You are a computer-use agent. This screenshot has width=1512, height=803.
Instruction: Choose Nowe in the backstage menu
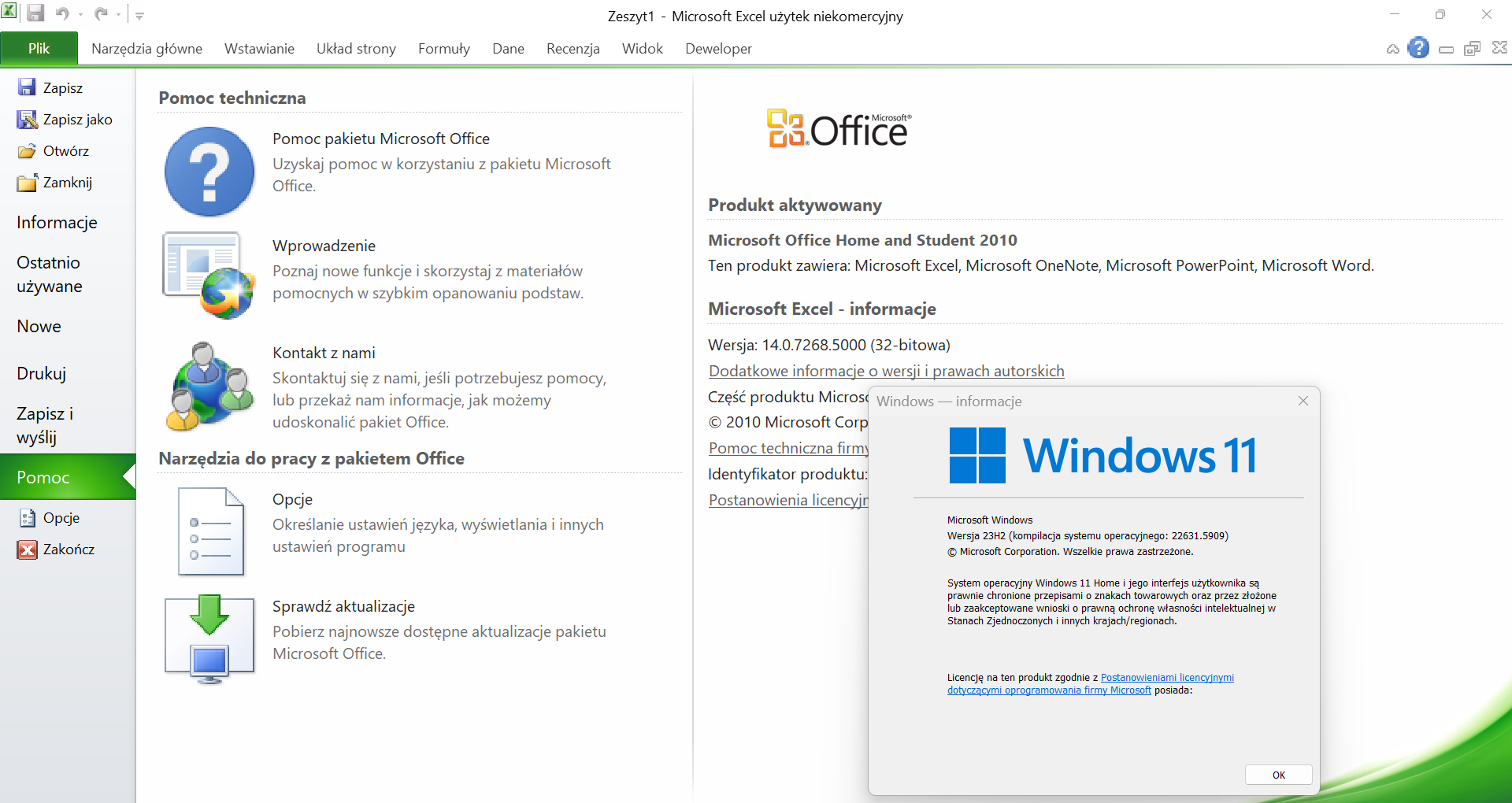(x=39, y=326)
